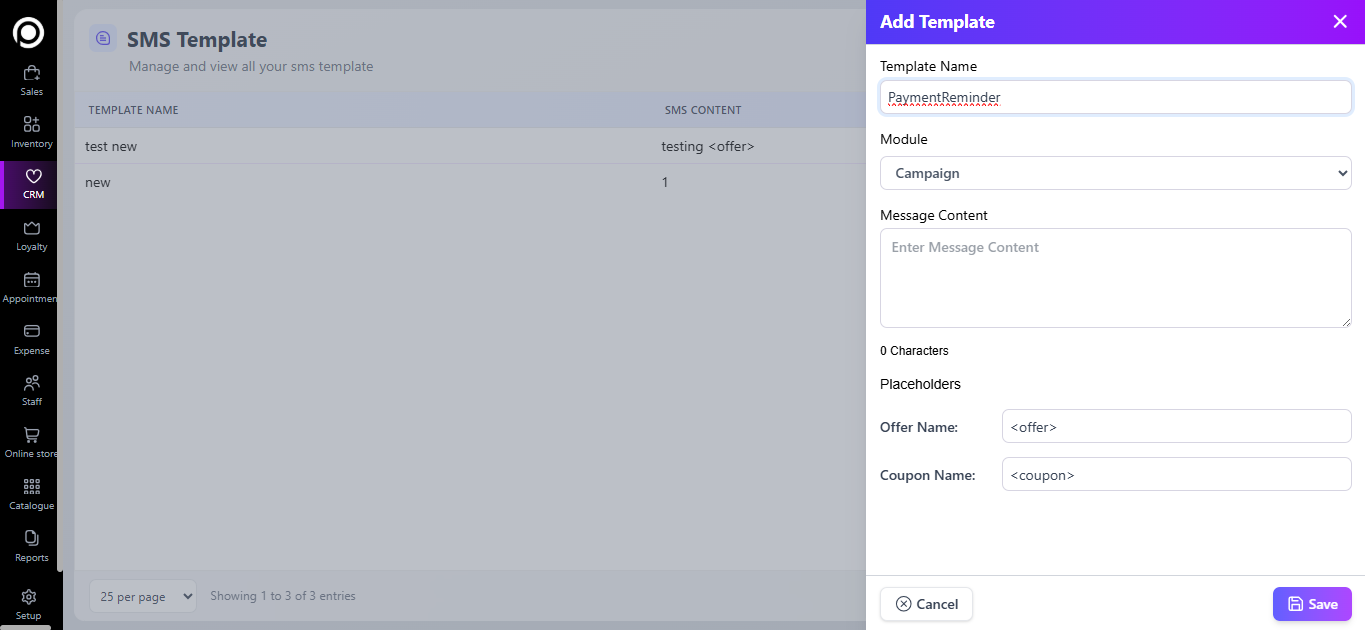Open the Staff people icon
This screenshot has width=1365, height=630.
click(x=31, y=384)
